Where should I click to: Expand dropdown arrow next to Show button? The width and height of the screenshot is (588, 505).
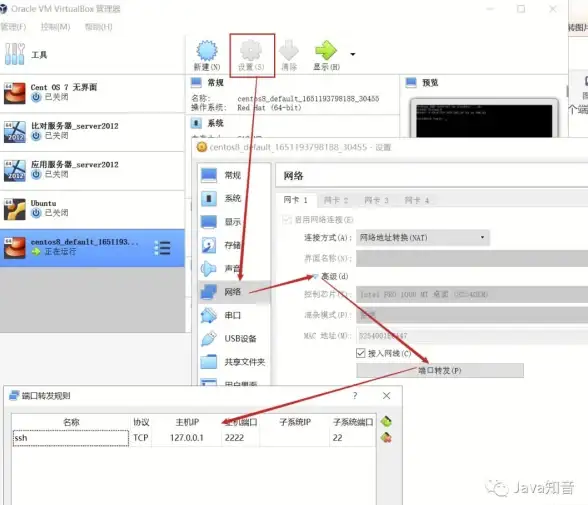coord(352,54)
